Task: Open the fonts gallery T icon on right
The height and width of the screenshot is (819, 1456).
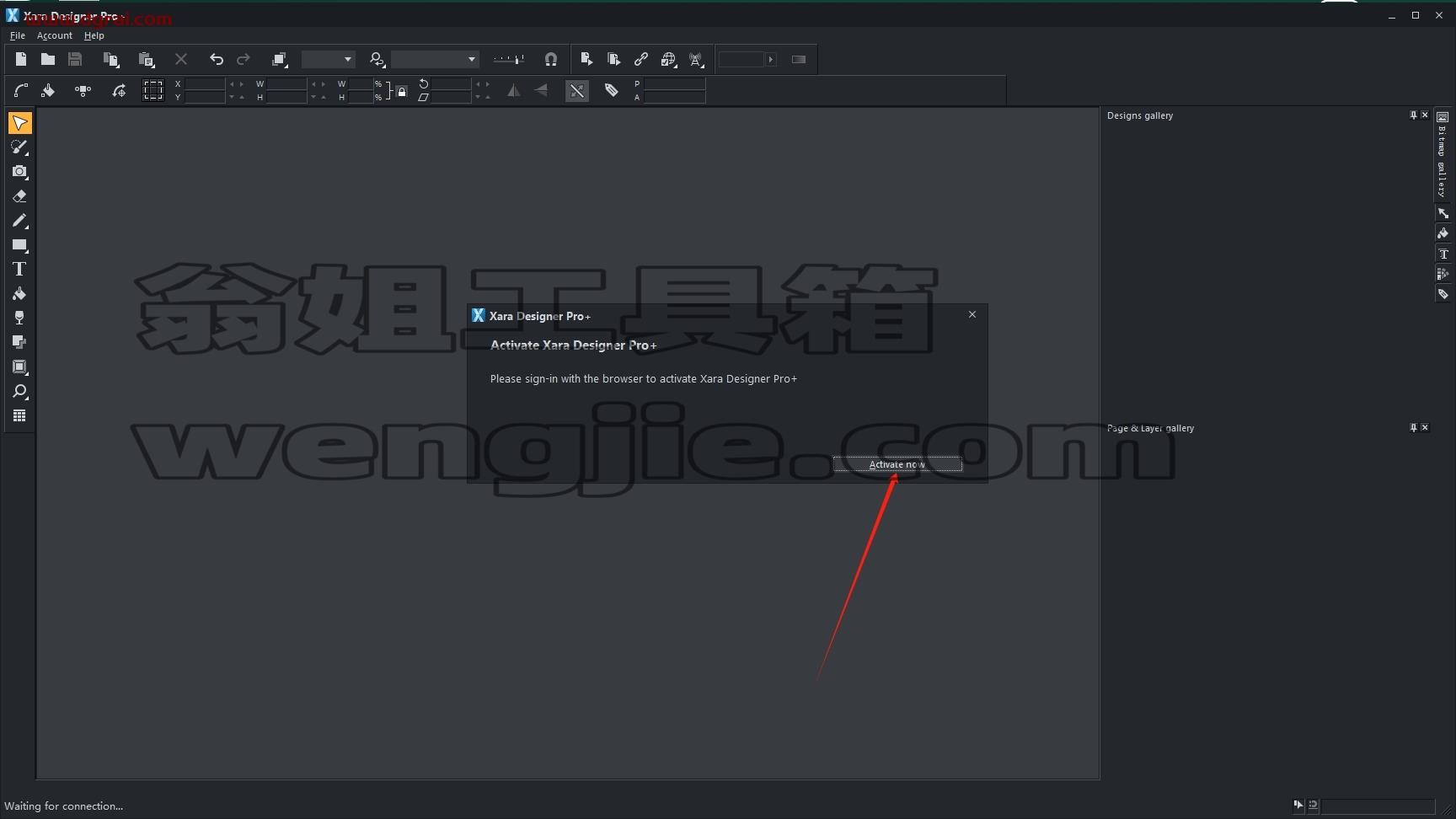Action: pos(1443,254)
